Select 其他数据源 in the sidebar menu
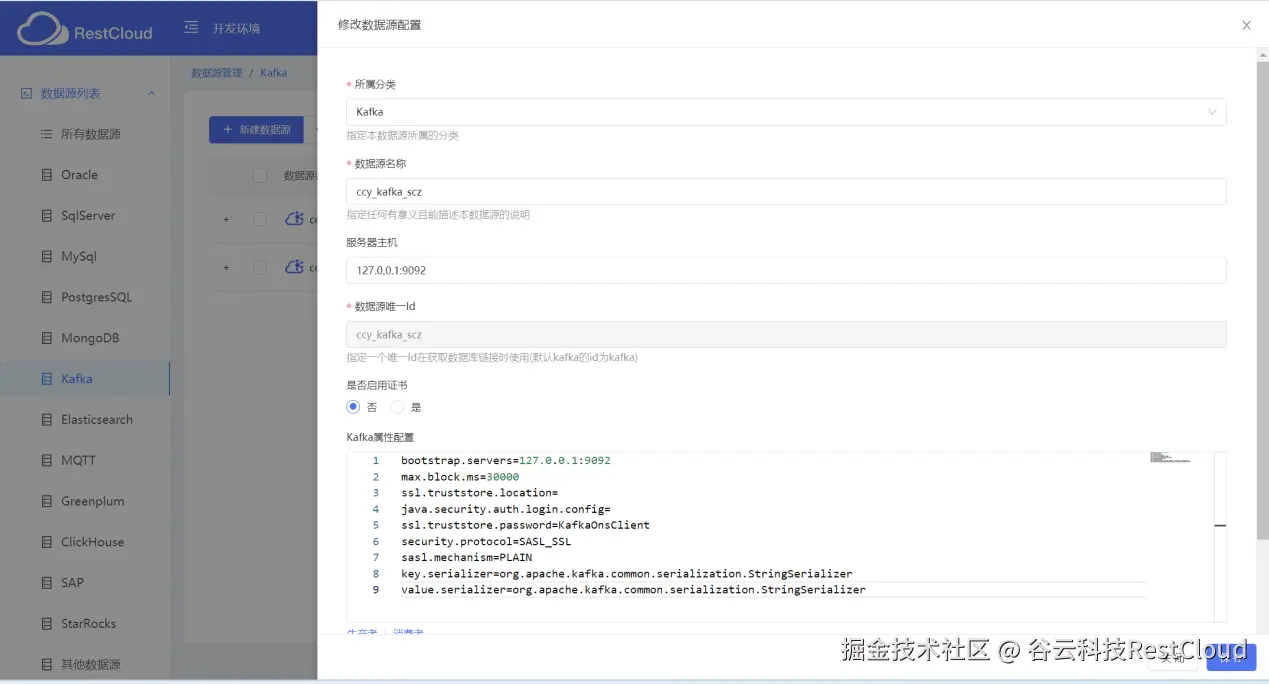 click(85, 664)
